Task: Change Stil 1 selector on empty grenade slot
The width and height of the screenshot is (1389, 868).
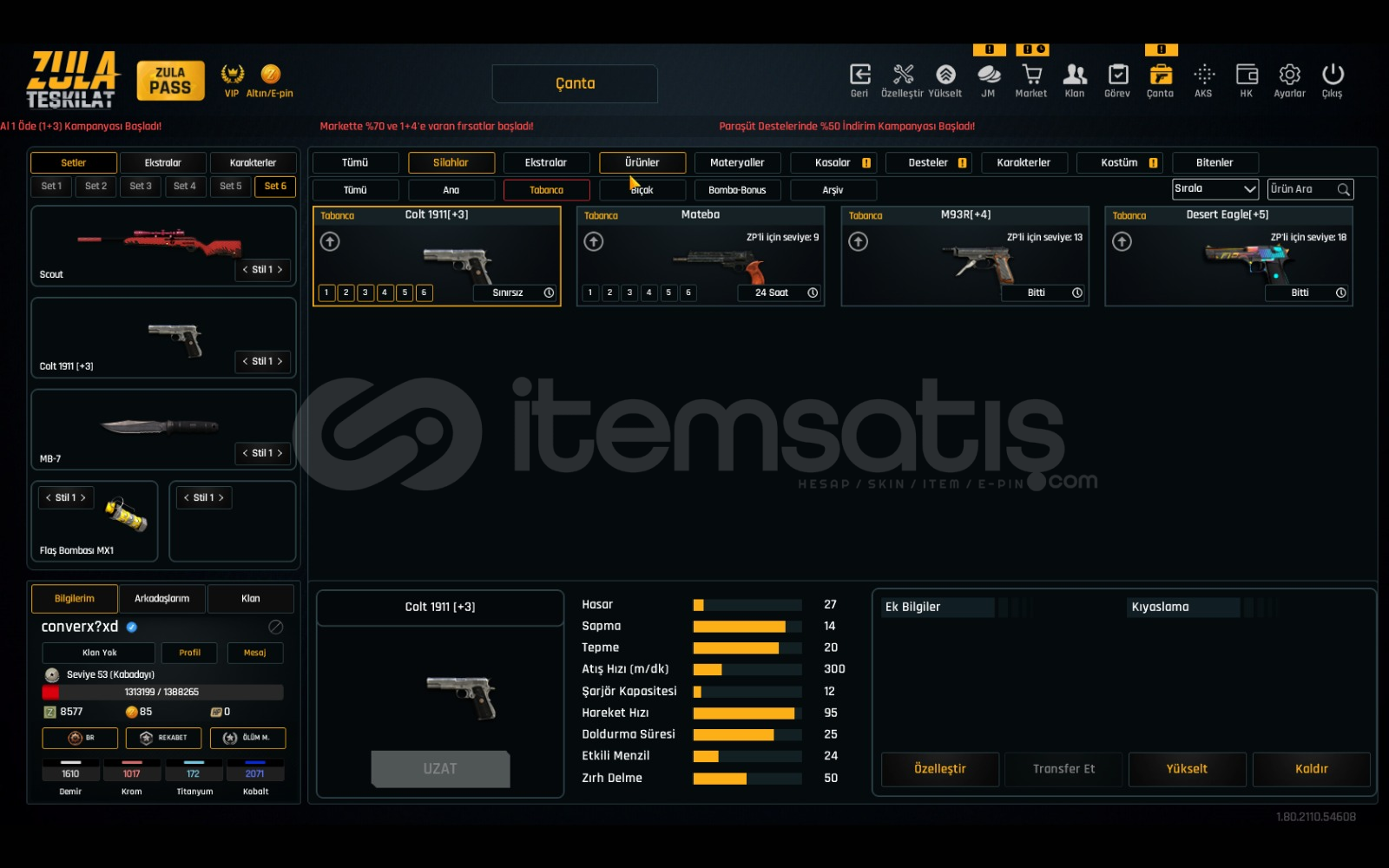Action: tap(204, 497)
